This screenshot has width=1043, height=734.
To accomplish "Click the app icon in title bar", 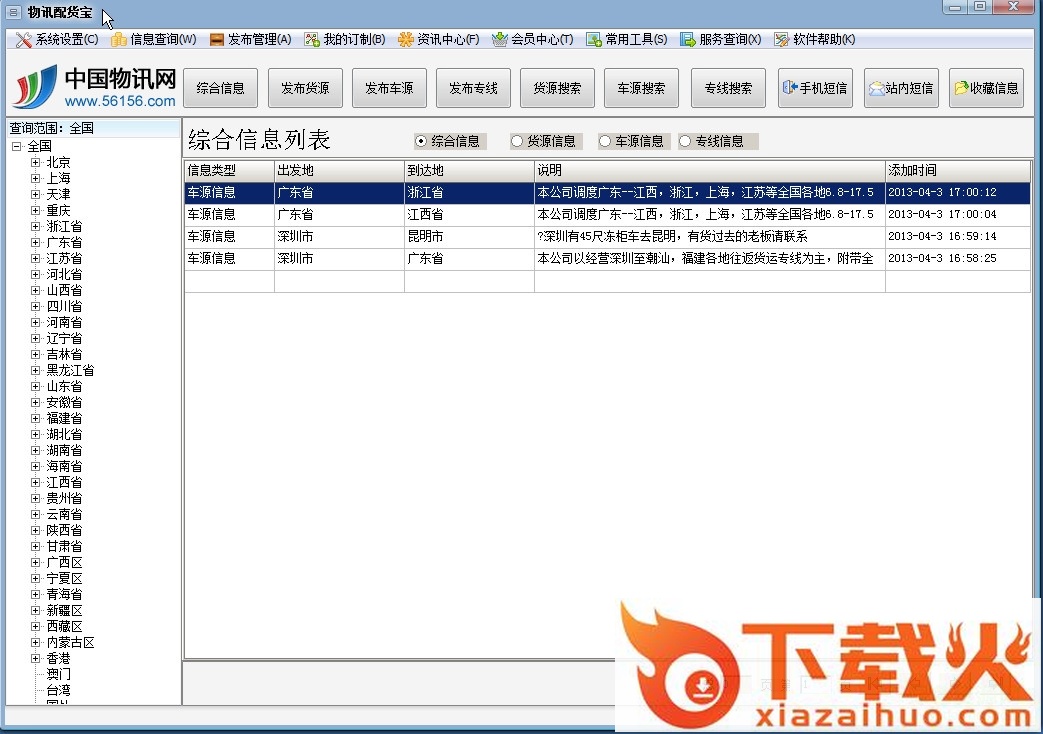I will pos(13,12).
